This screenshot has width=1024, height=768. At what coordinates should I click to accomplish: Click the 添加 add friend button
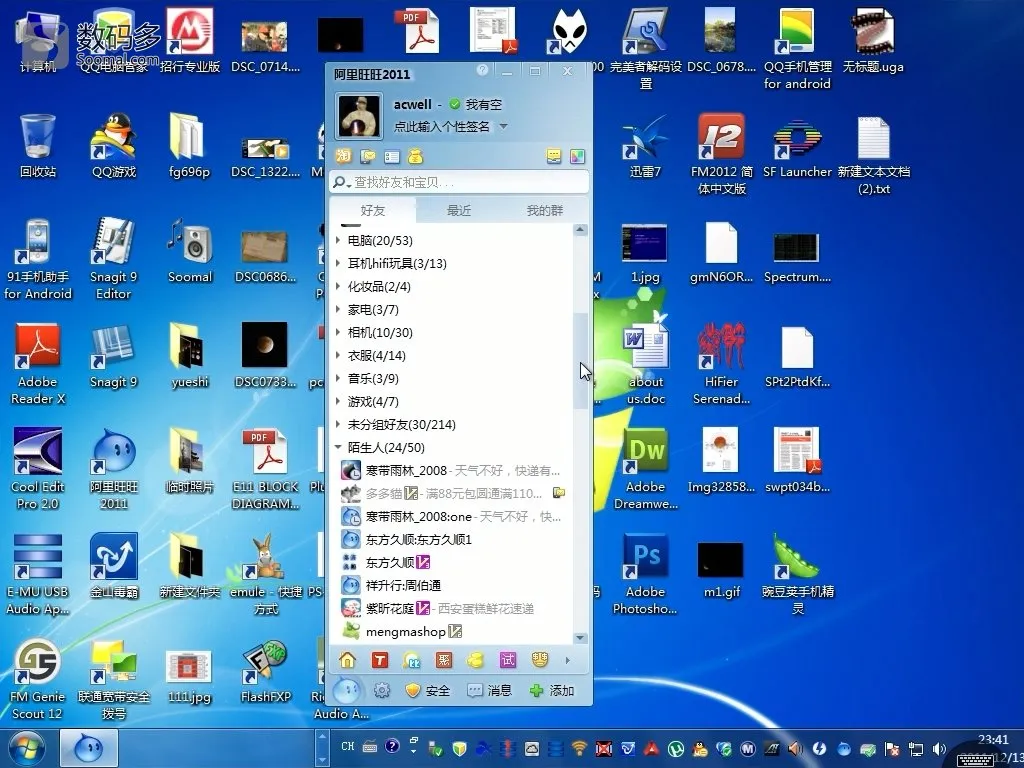[x=552, y=690]
